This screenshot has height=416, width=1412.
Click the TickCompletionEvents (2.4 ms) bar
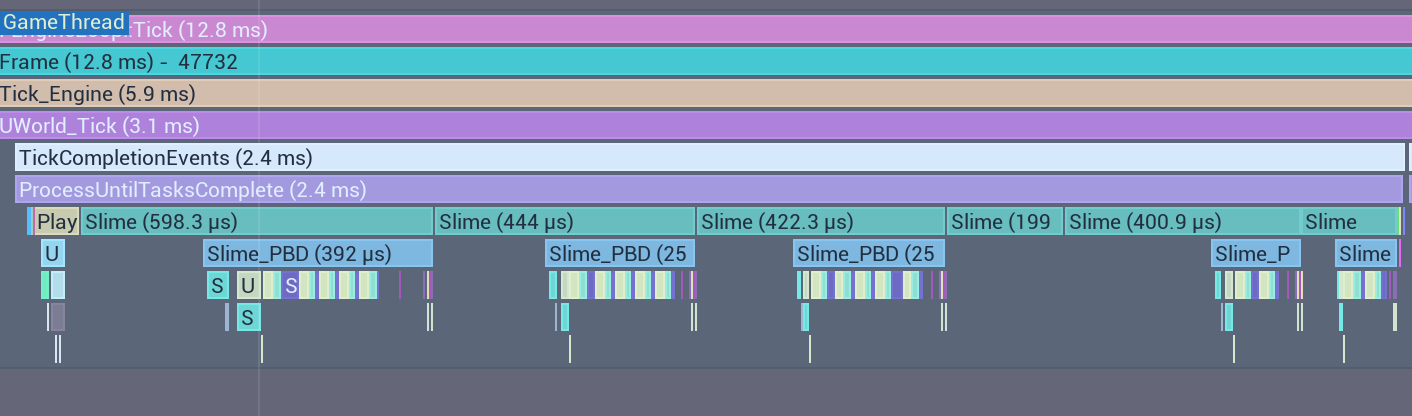click(710, 158)
